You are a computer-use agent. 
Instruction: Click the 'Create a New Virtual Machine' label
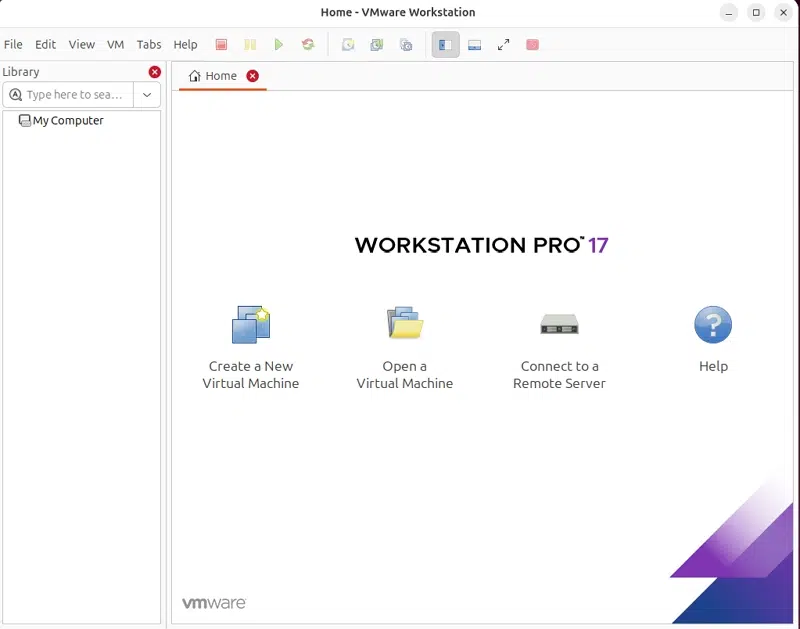tap(251, 375)
